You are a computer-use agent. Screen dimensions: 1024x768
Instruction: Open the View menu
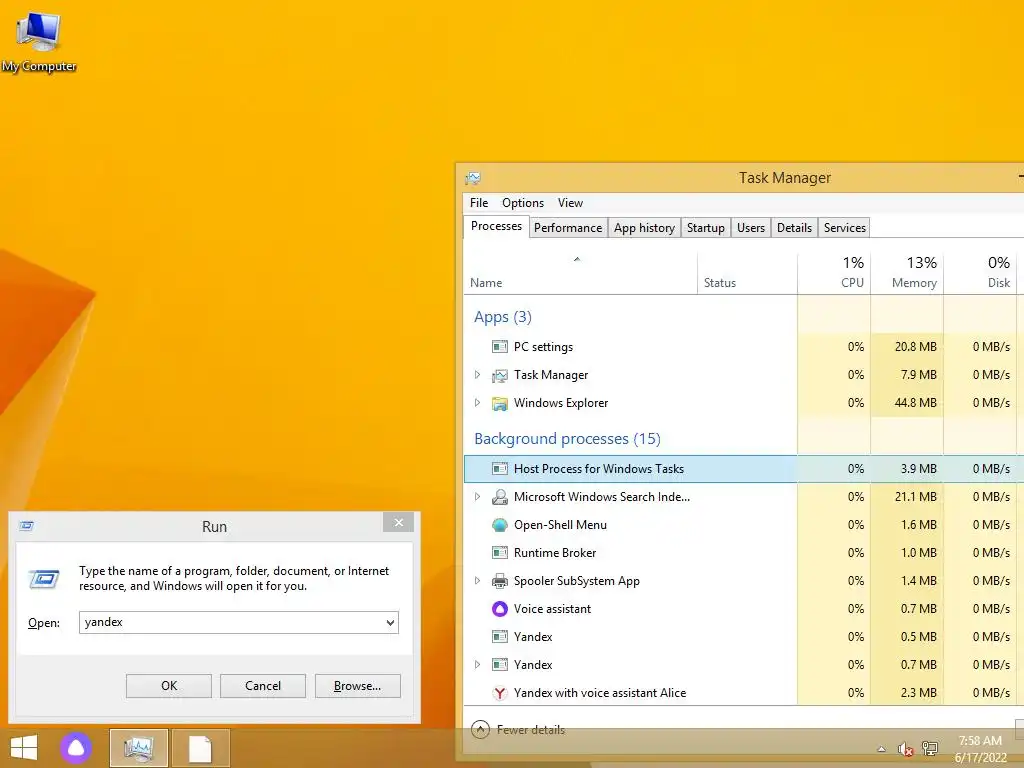pos(570,203)
